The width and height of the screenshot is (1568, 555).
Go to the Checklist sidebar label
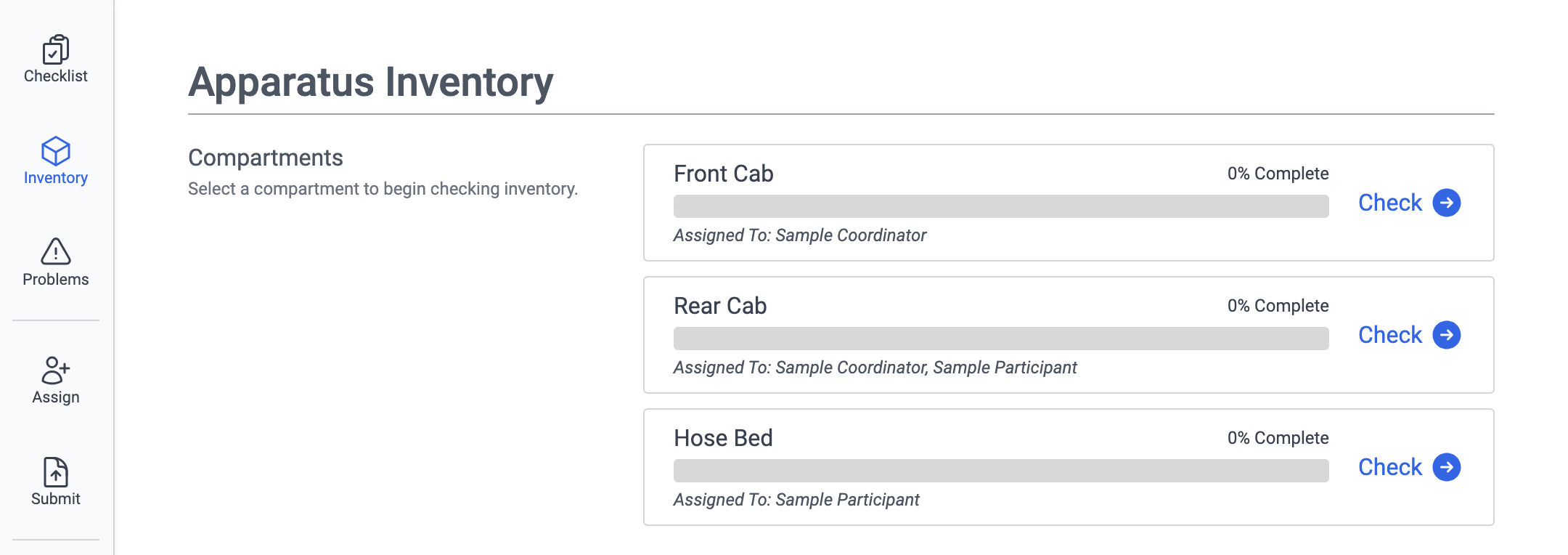point(56,76)
